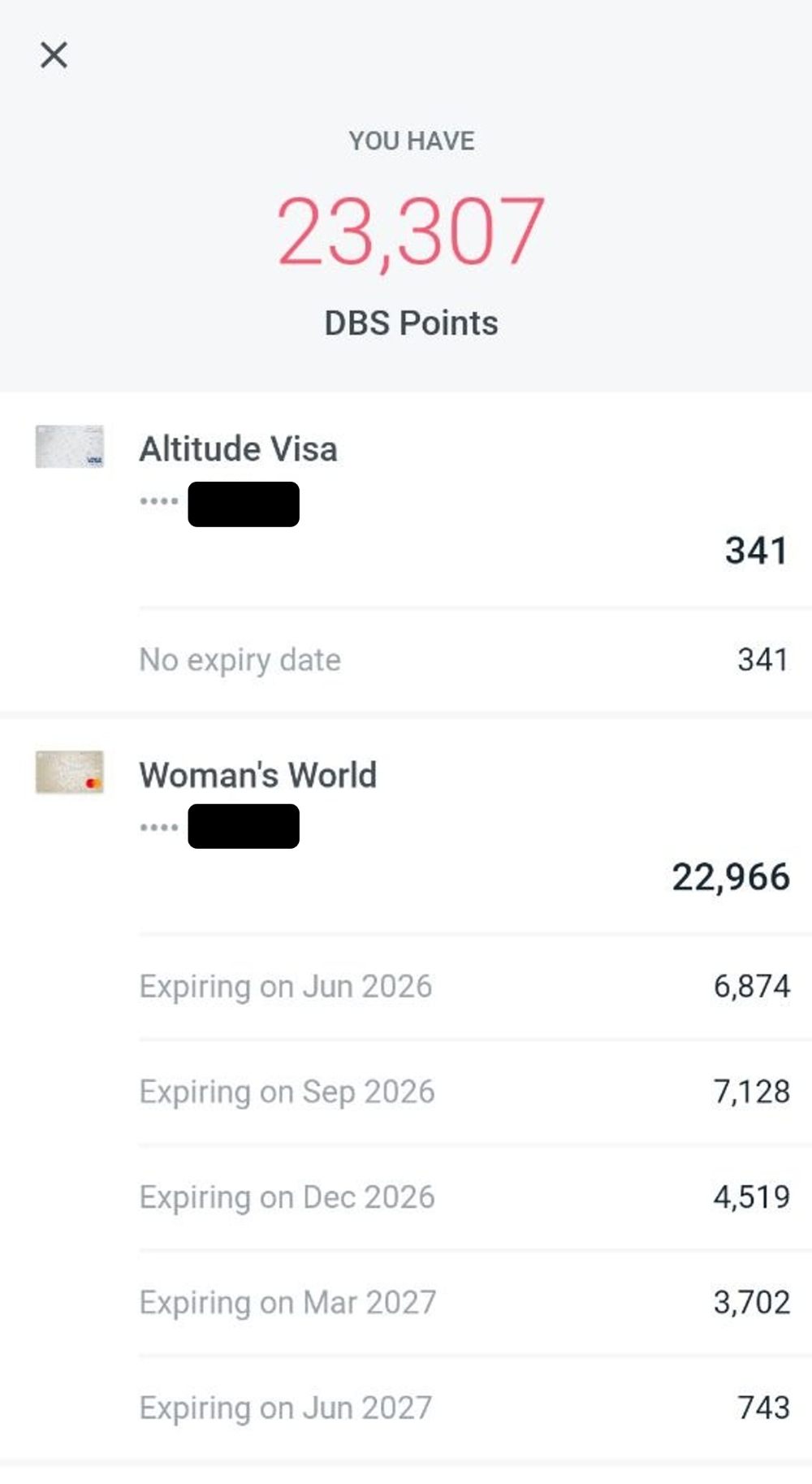Image resolution: width=812 pixels, height=1484 pixels.
Task: Tap the Altitude Visa 341 points total
Action: pos(756,551)
